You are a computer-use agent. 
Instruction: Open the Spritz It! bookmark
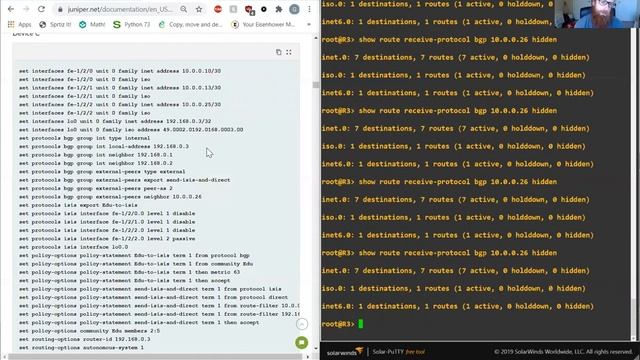(55, 24)
